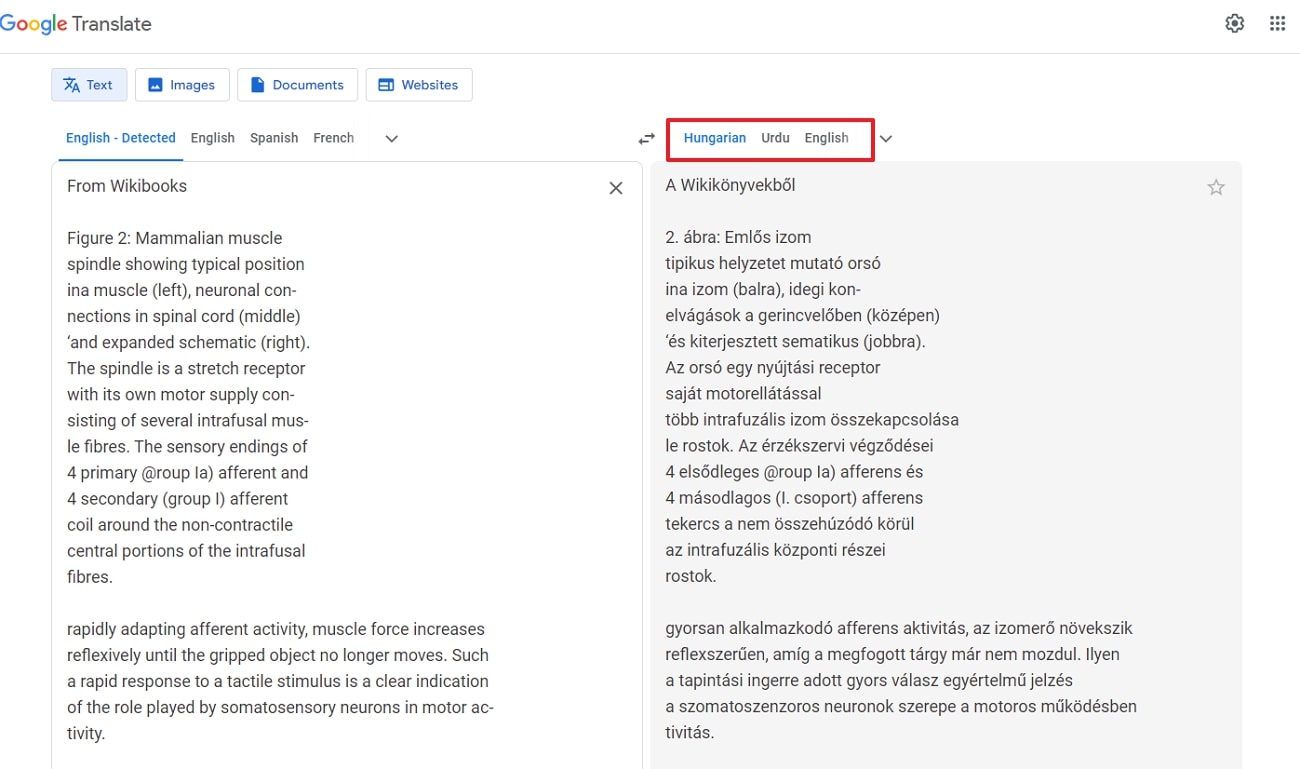Click source line 'central portions of the intrafusal'

coord(186,551)
